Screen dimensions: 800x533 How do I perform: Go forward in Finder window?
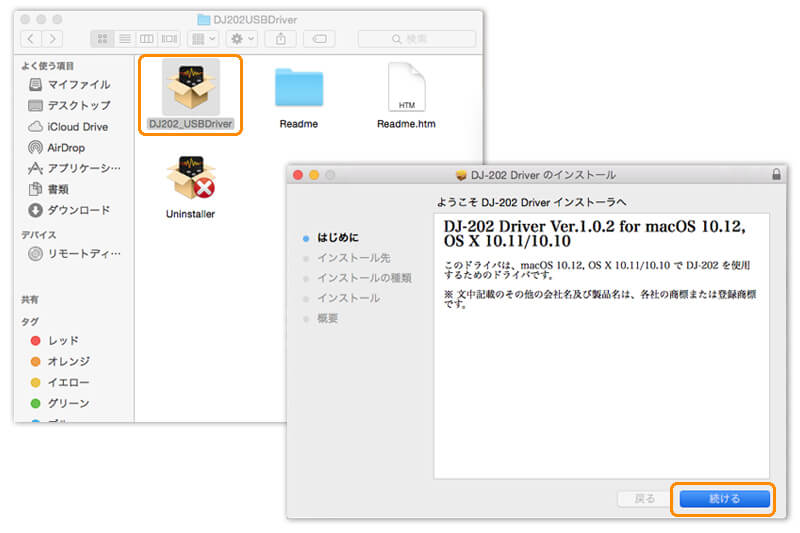pyautogui.click(x=52, y=39)
